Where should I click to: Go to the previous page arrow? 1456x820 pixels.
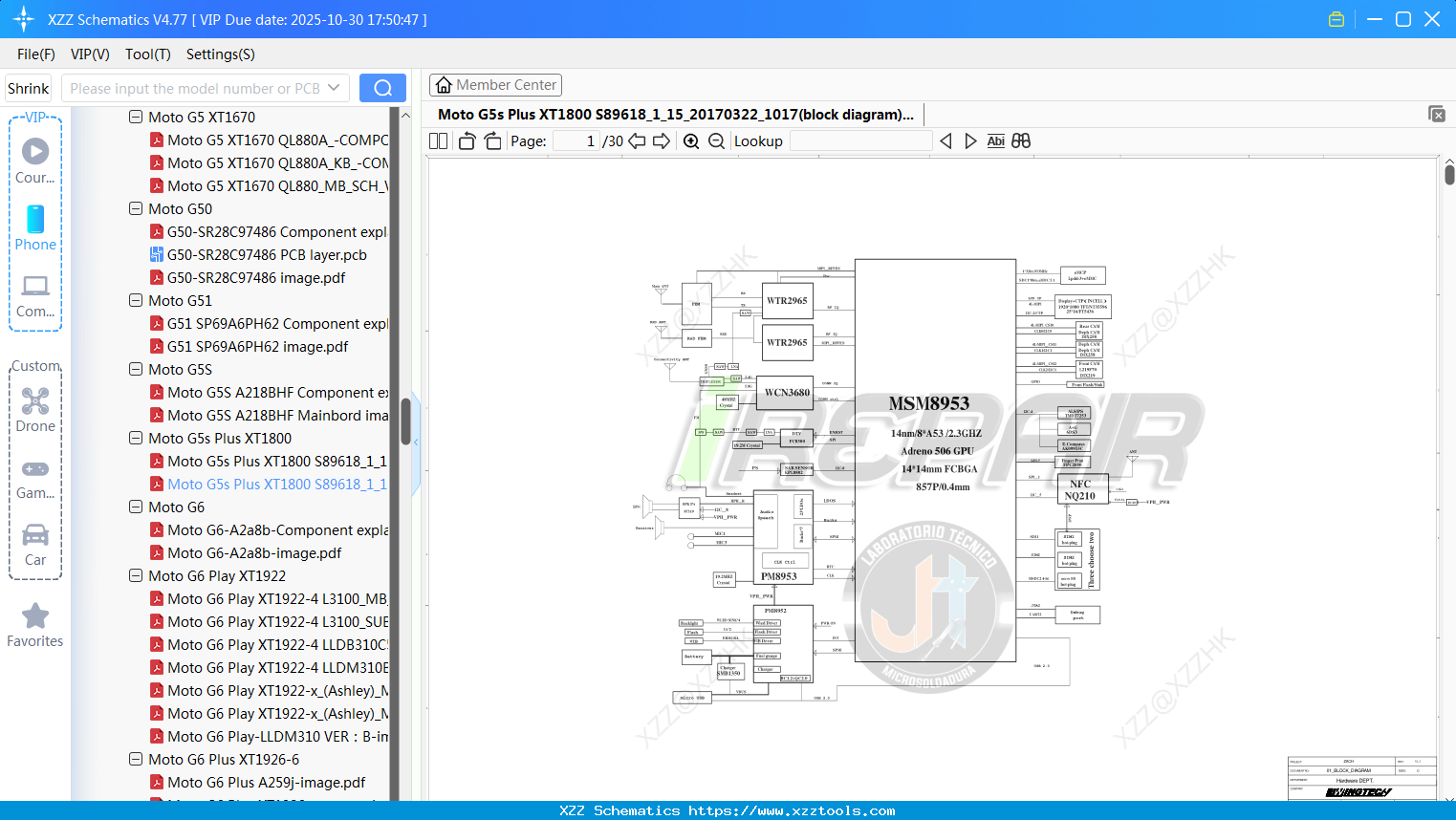click(637, 140)
